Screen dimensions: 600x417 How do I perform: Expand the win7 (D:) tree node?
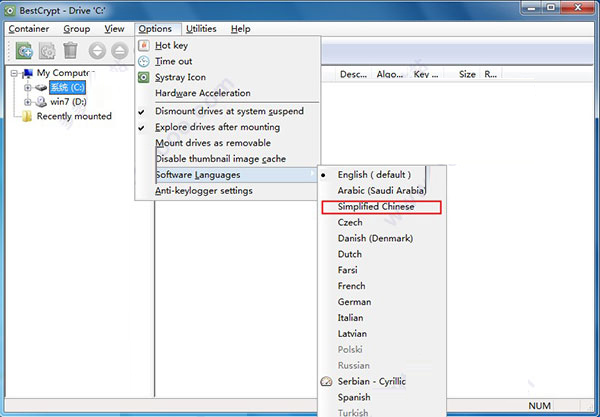click(28, 102)
